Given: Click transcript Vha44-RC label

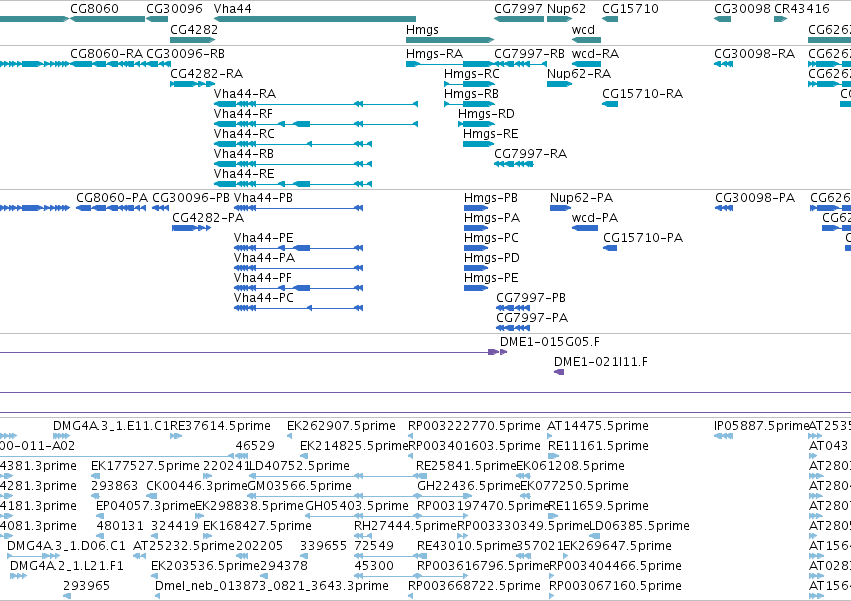Looking at the screenshot, I should [244, 134].
